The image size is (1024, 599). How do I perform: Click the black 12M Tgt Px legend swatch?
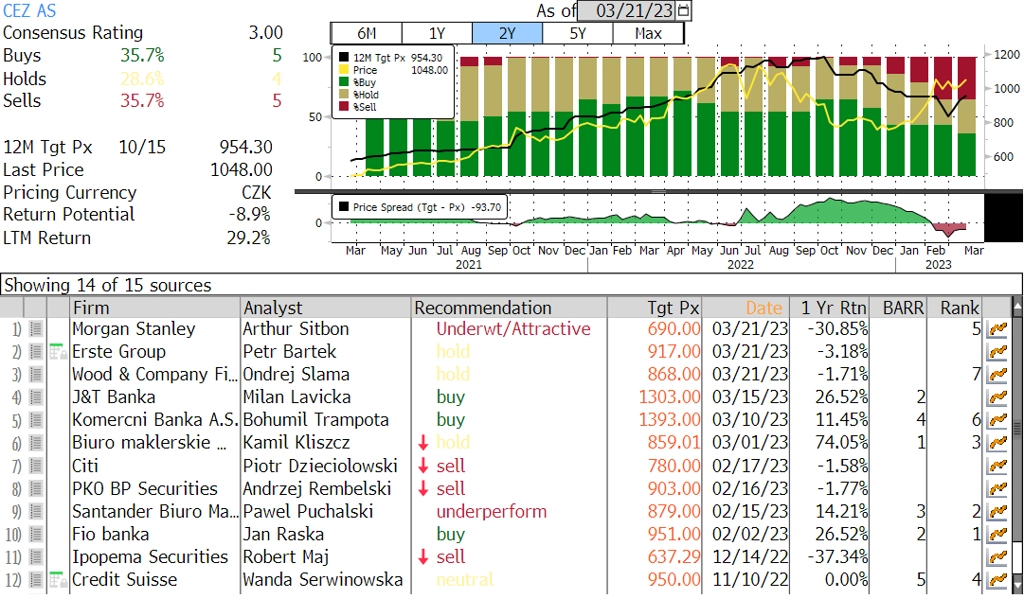[344, 58]
